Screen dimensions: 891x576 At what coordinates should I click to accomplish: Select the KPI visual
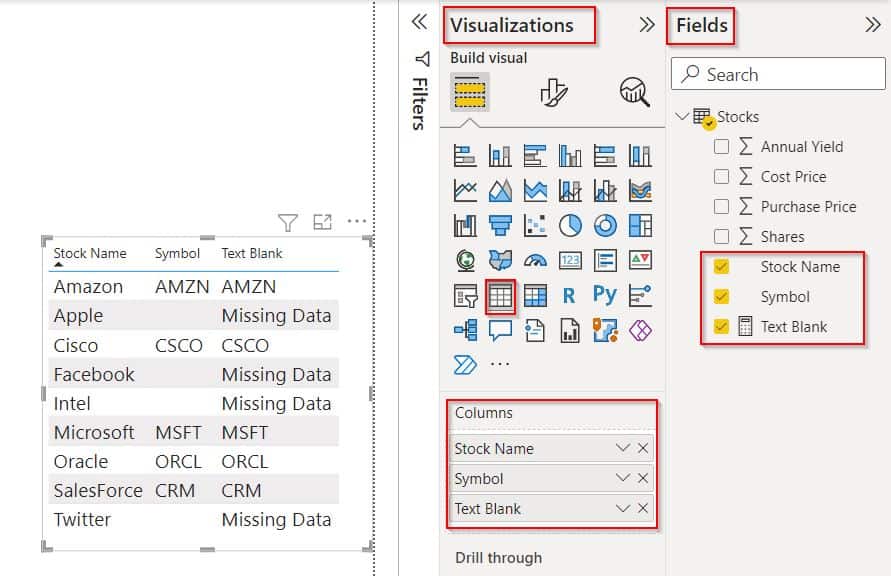pyautogui.click(x=640, y=261)
